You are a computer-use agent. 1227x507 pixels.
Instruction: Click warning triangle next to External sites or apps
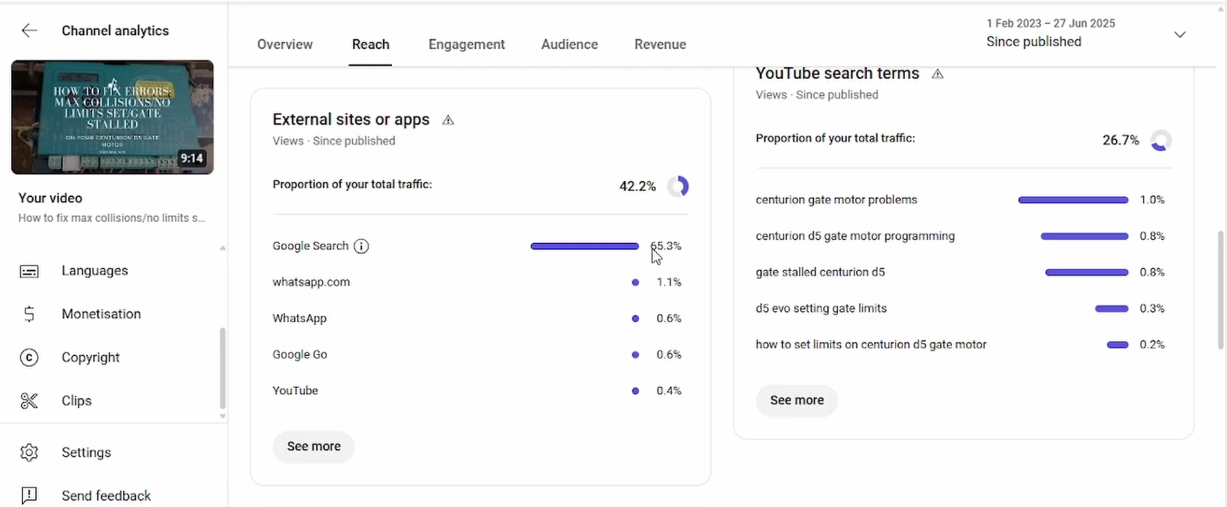(x=448, y=120)
